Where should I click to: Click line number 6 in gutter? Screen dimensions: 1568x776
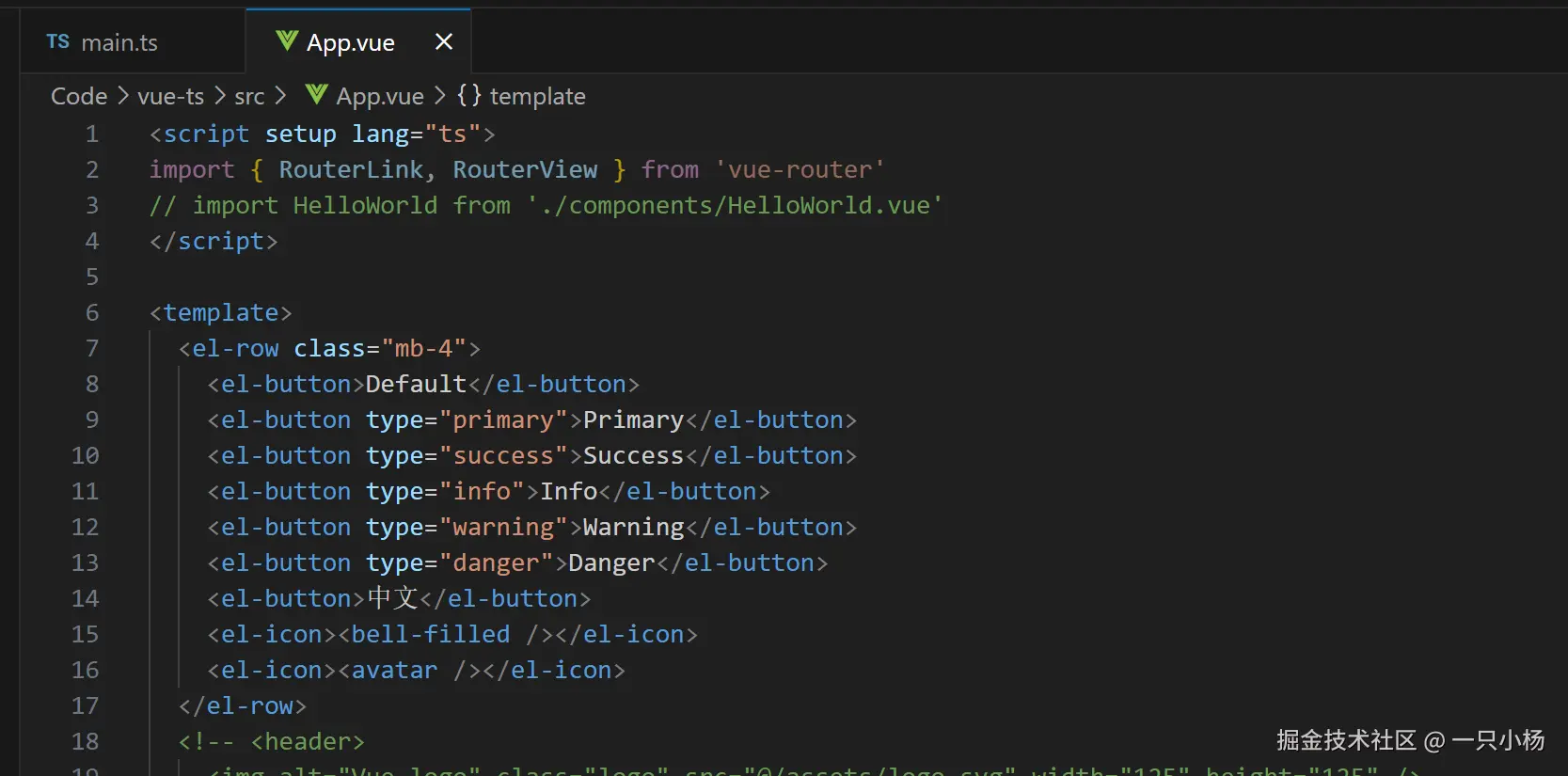coord(92,312)
